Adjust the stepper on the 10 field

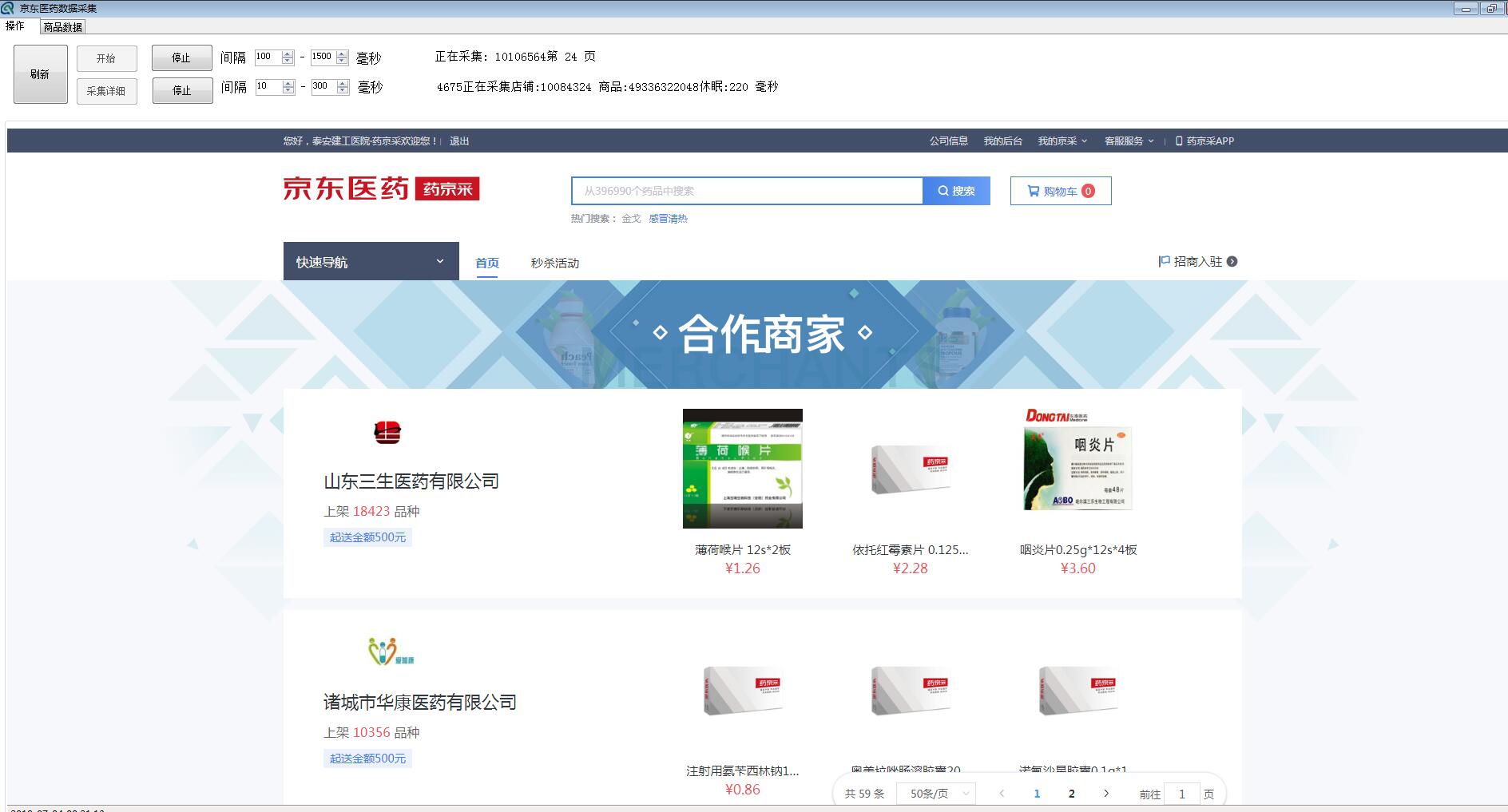pos(288,87)
